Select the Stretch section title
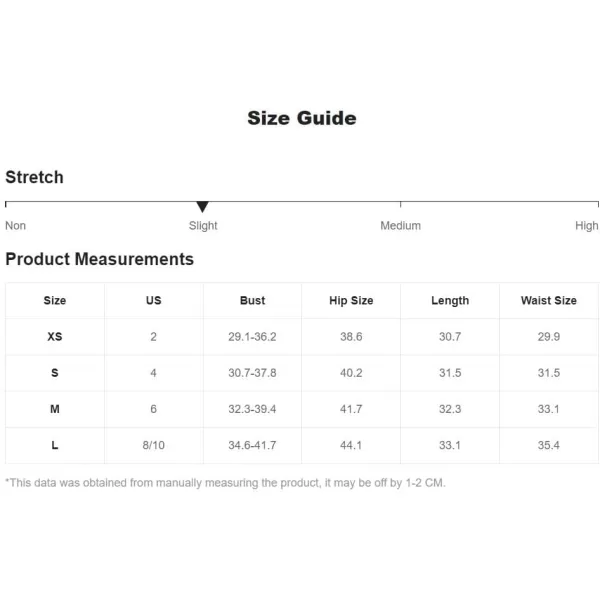 (x=34, y=177)
